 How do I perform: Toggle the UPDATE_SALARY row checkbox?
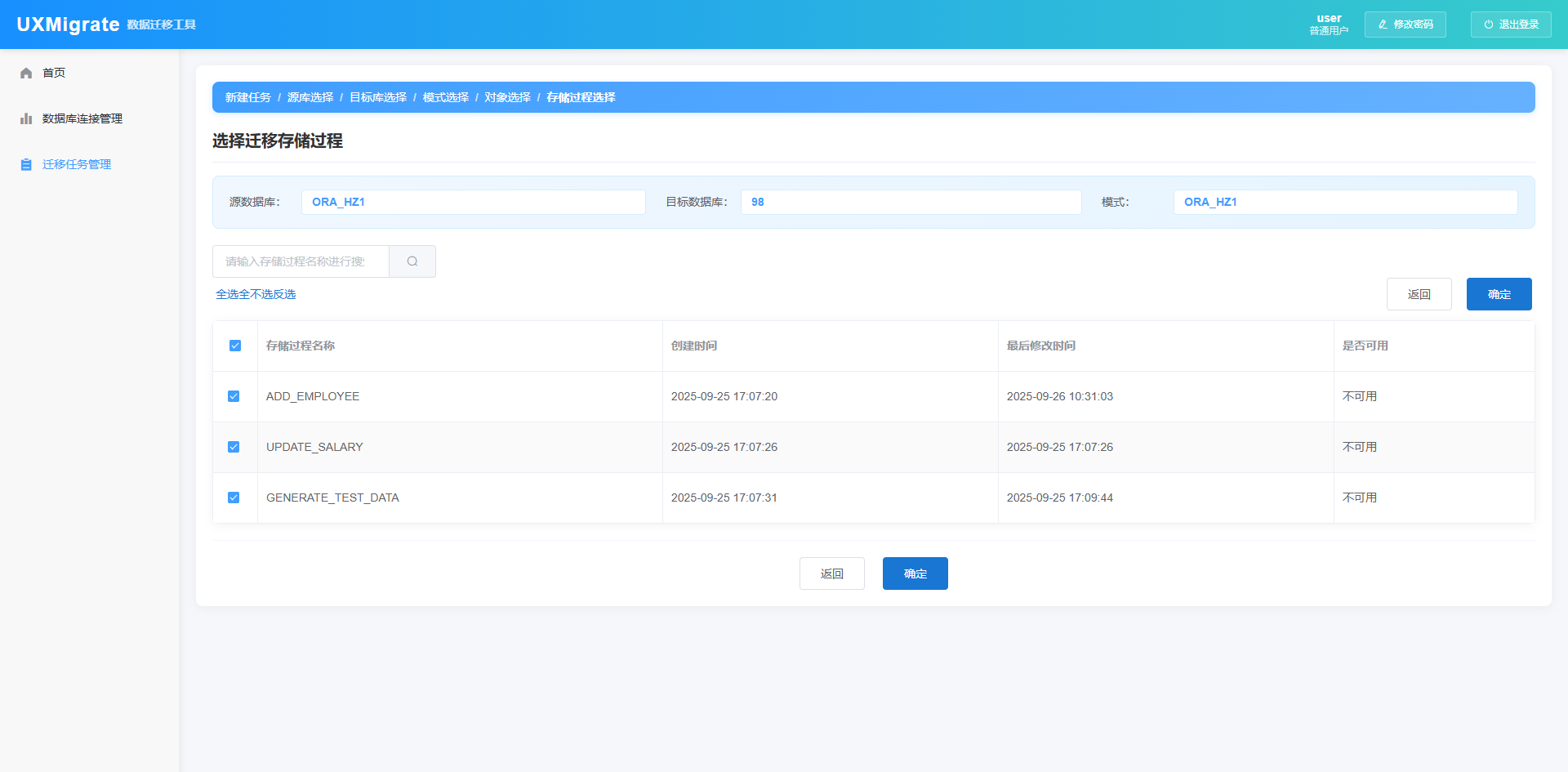click(234, 447)
